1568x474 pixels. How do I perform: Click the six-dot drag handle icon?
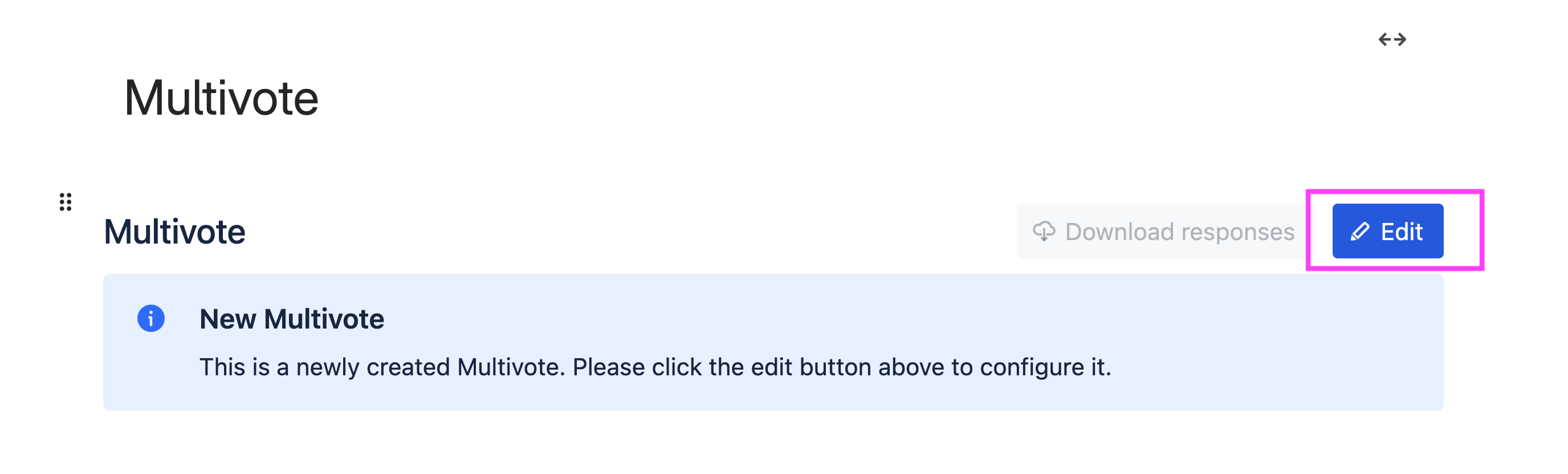65,202
